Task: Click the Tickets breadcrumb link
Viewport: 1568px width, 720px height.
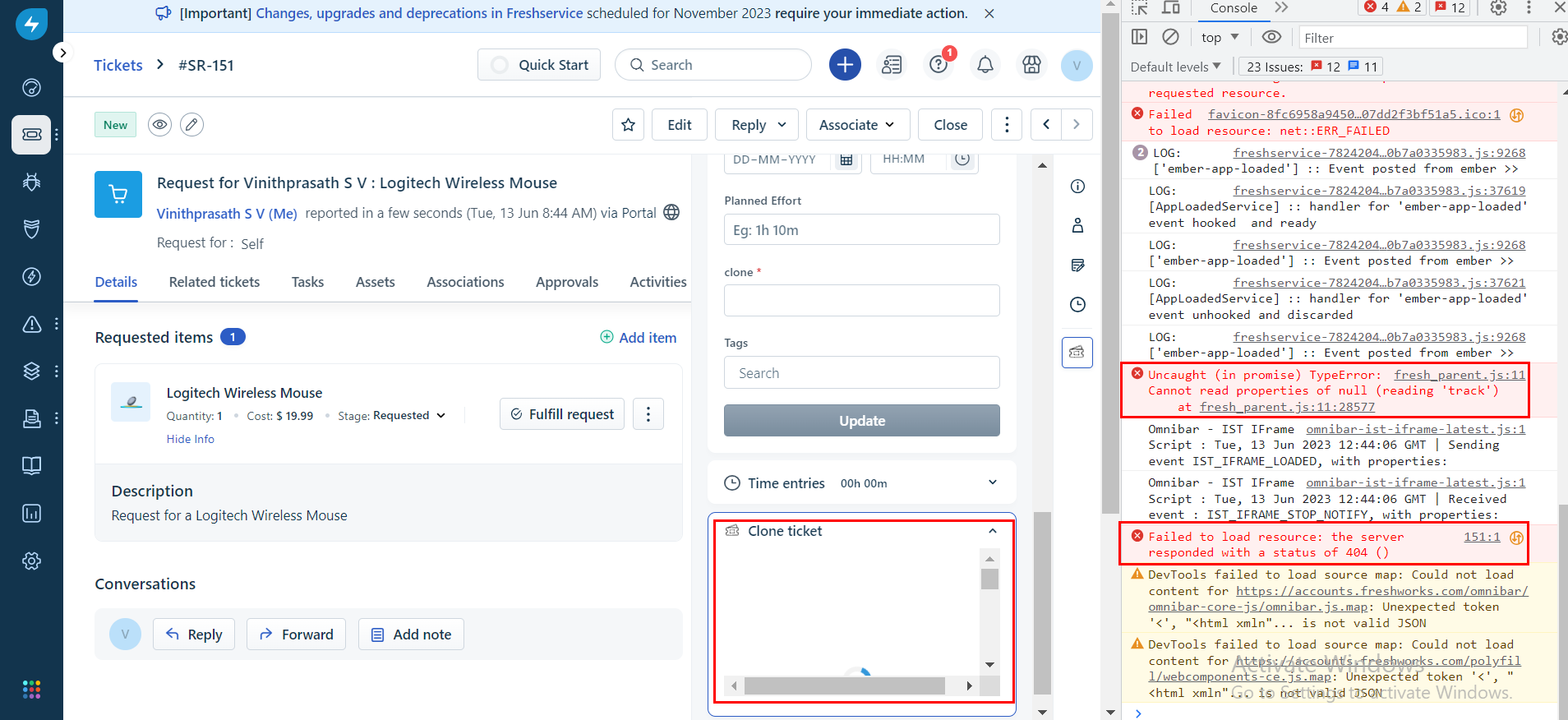Action: pos(118,65)
